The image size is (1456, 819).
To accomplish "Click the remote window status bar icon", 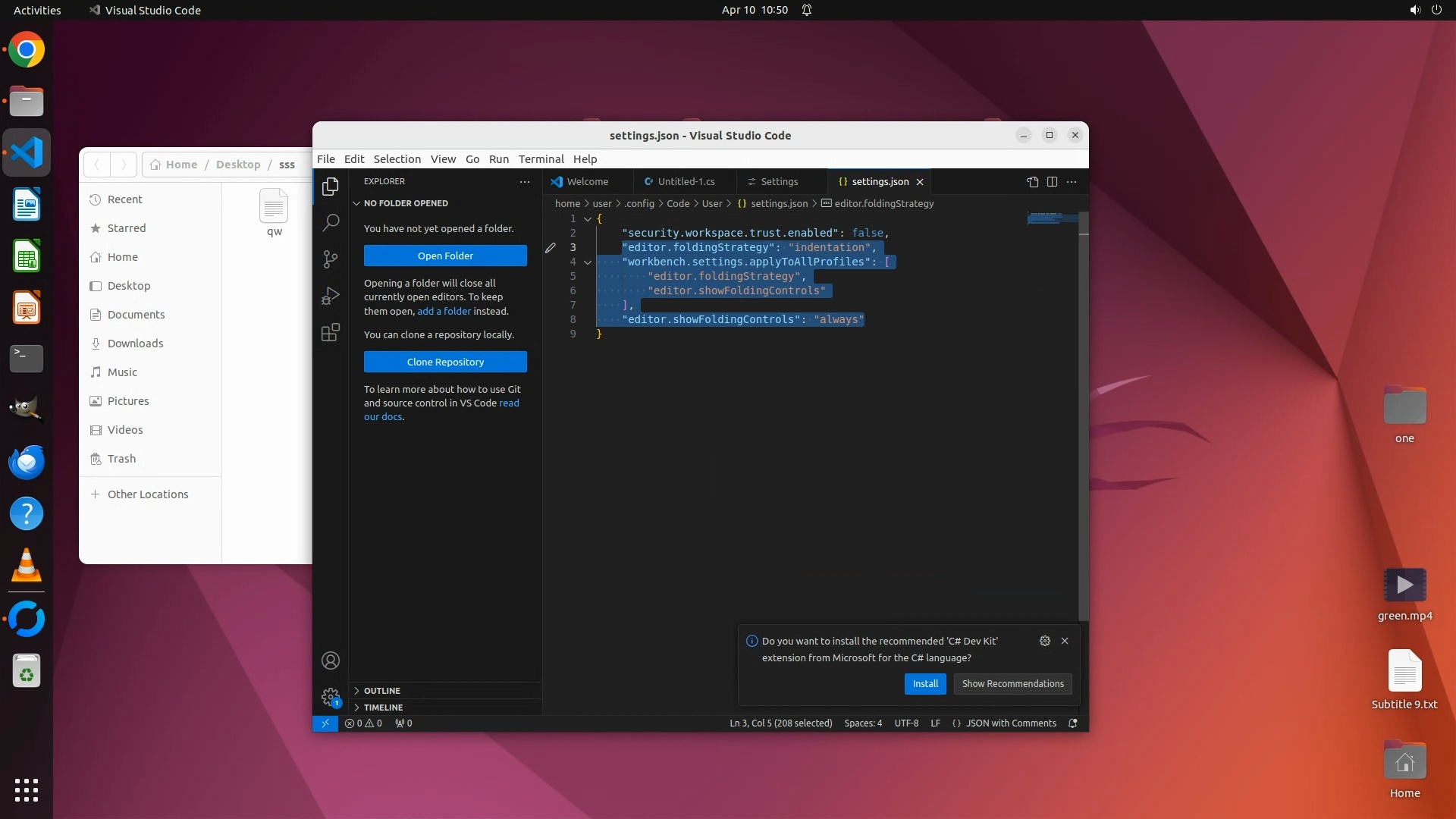I will click(325, 723).
